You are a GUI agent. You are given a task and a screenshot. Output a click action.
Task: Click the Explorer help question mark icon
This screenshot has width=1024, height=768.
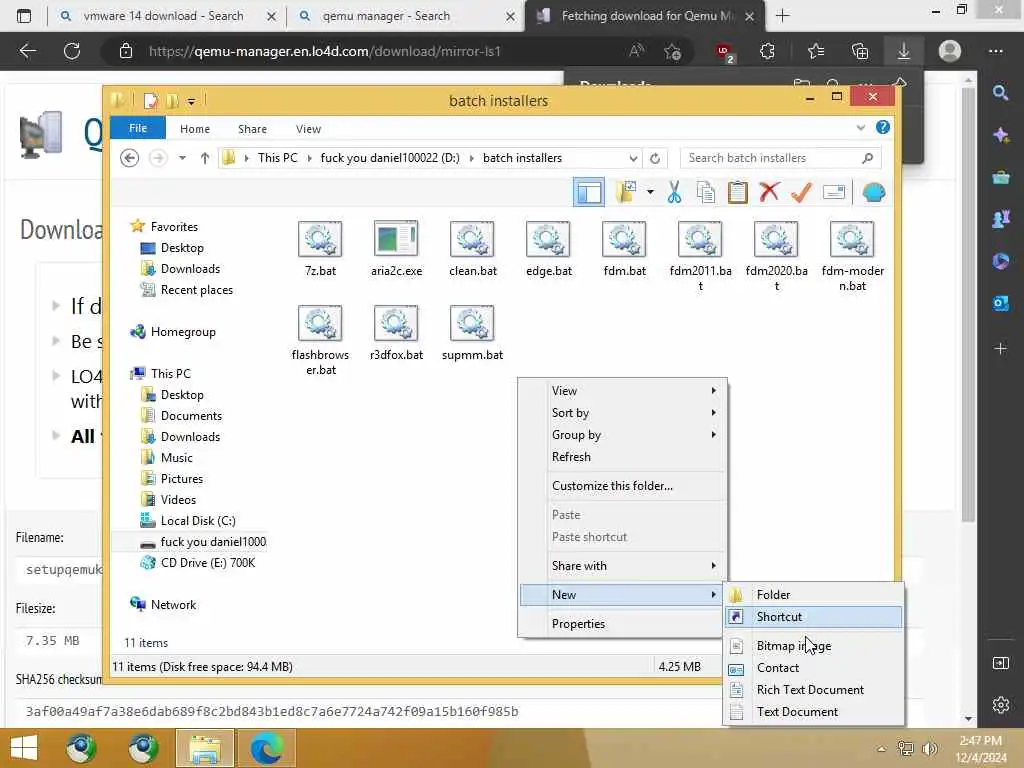[x=882, y=127]
